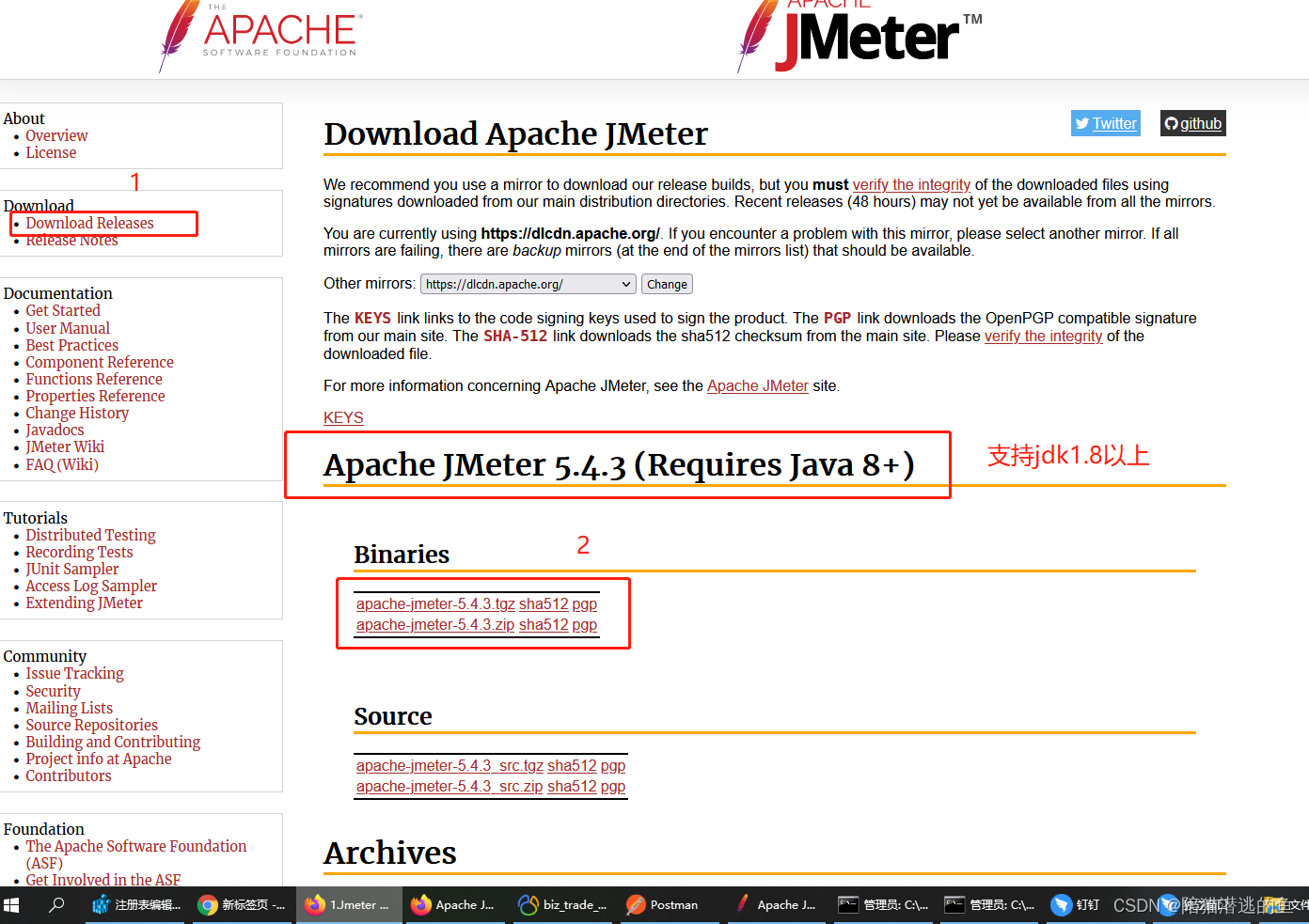Click the Change mirror button
The width and height of the screenshot is (1309, 924).
667,284
